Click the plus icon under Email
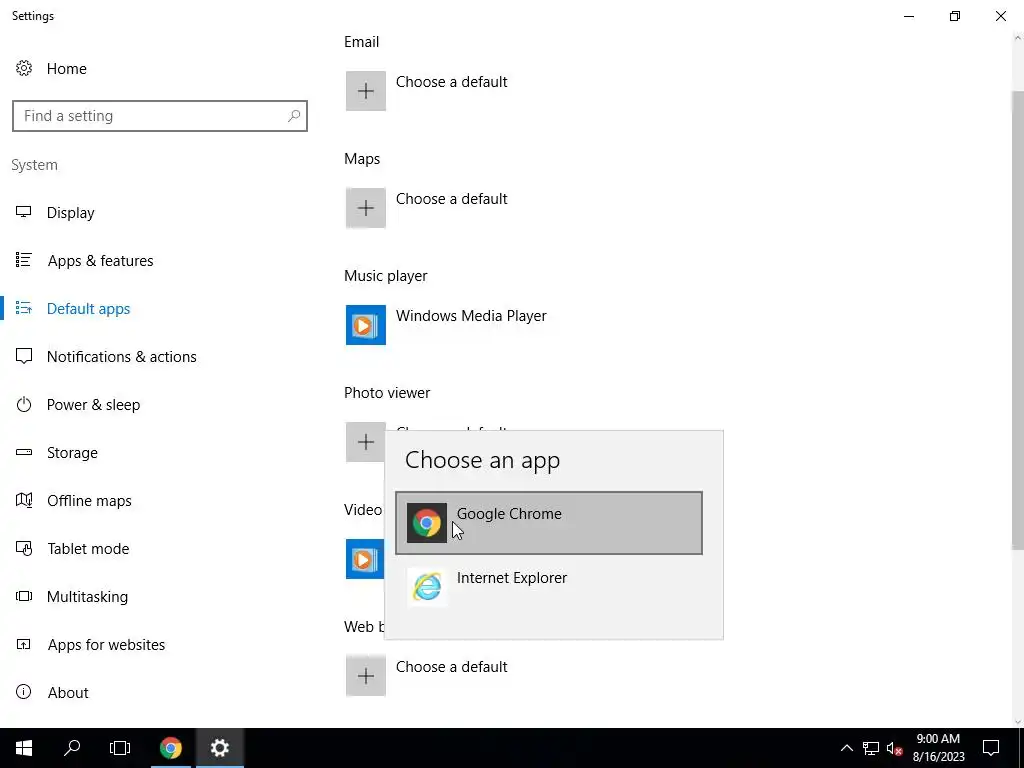Image resolution: width=1024 pixels, height=768 pixels. pos(366,91)
